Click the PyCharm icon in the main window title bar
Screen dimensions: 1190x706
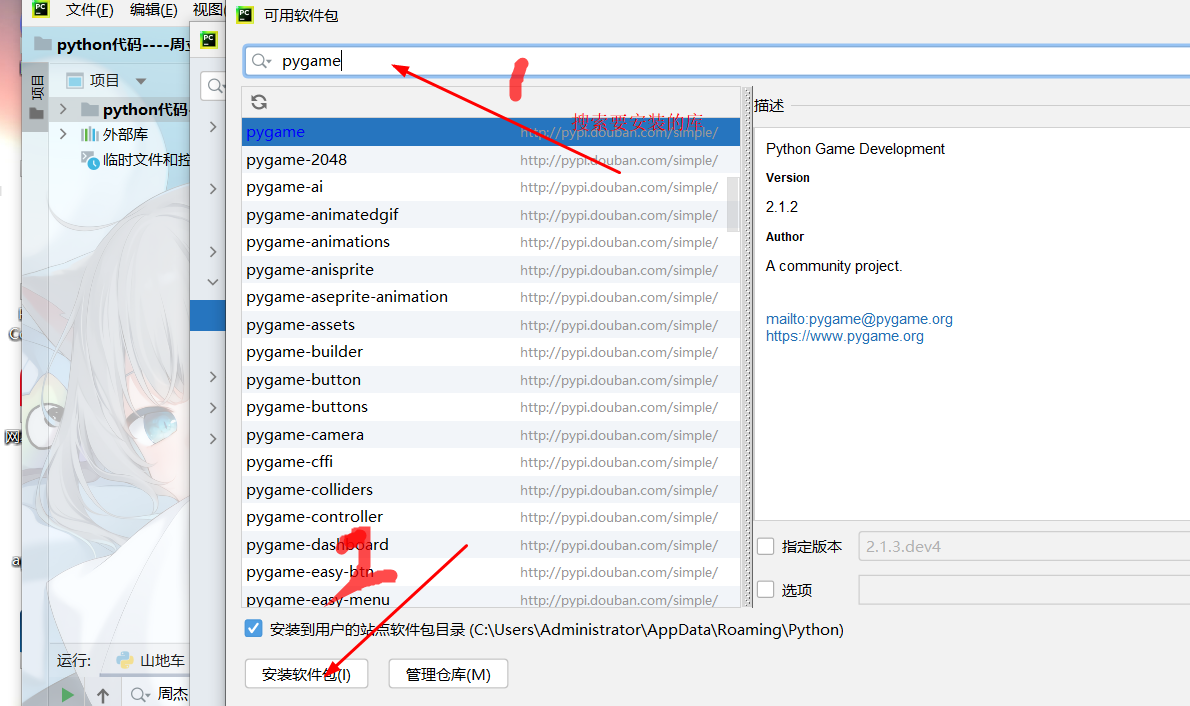(41, 9)
